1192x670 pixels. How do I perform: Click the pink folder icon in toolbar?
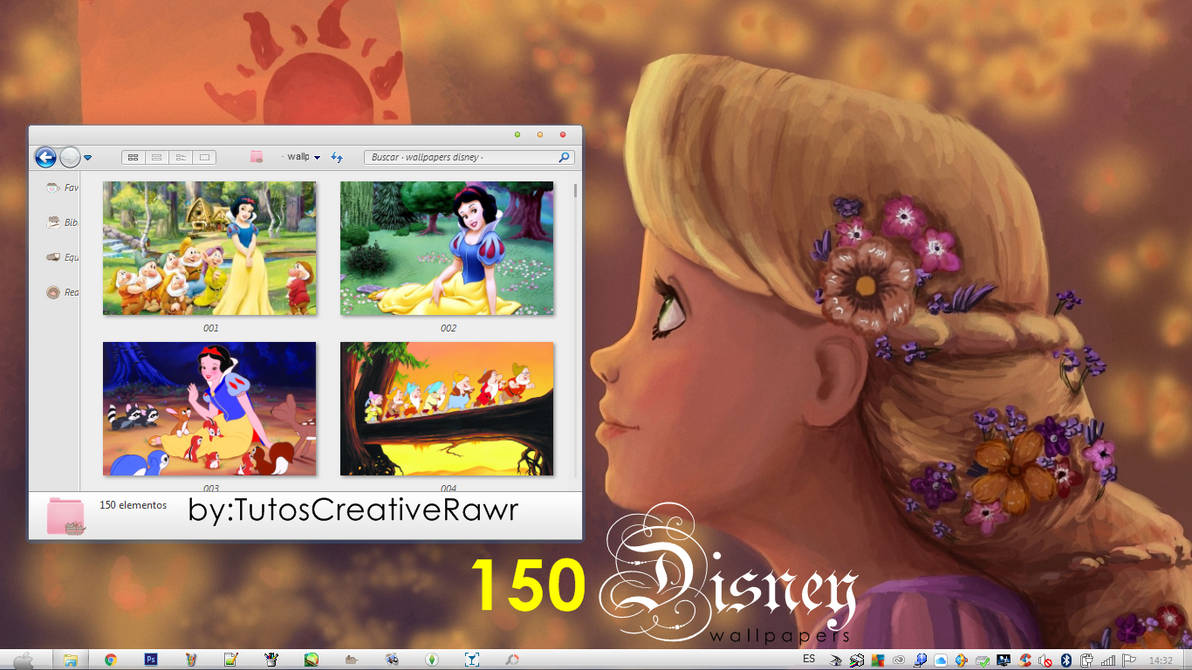point(256,157)
